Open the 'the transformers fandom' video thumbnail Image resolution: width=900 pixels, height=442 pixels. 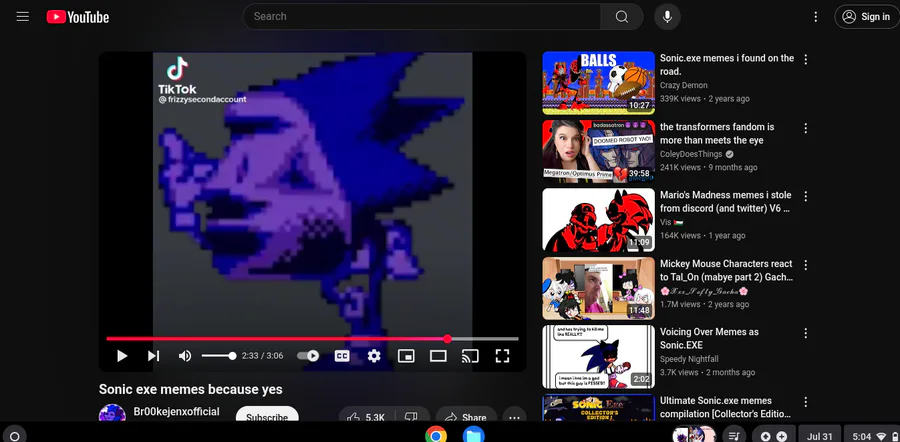598,152
